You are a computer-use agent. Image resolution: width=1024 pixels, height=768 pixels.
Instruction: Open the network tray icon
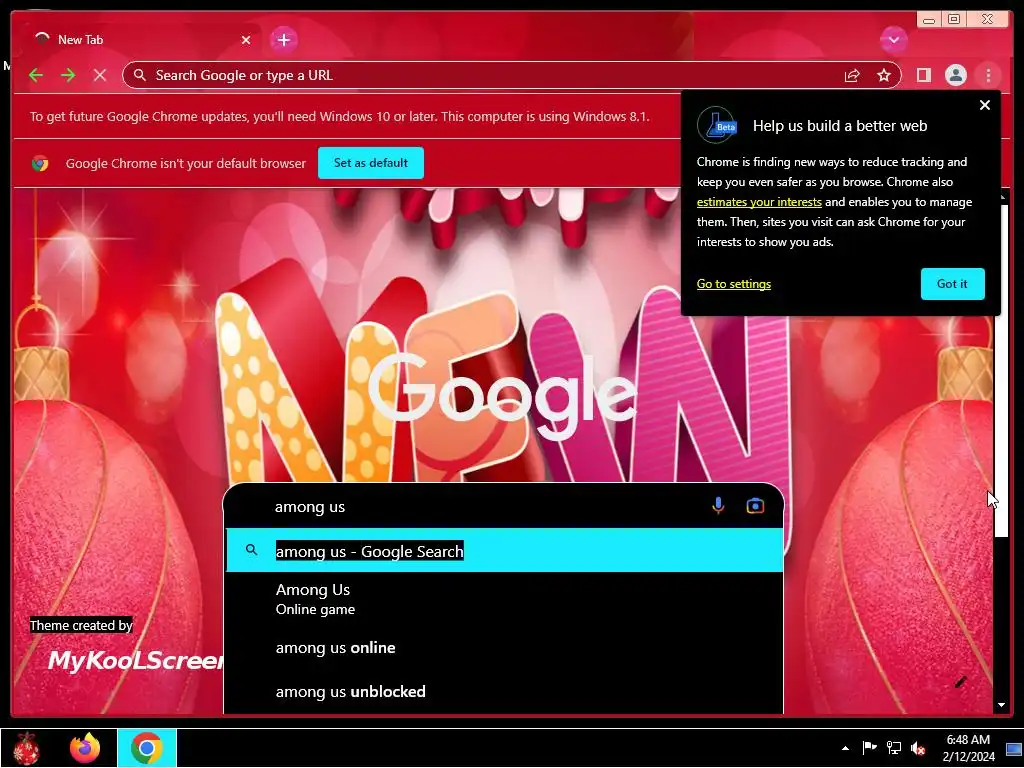tap(893, 748)
